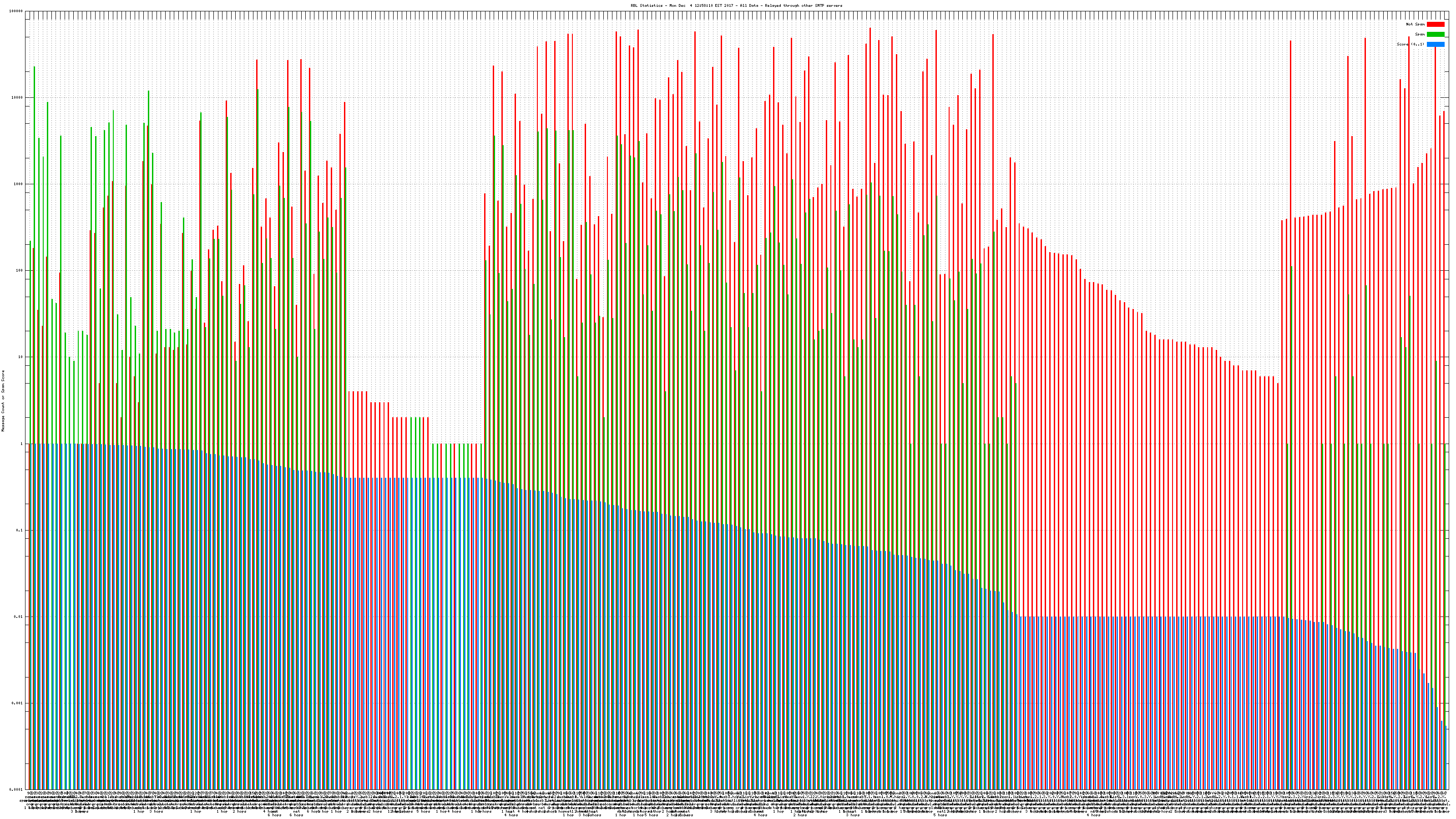Click the 0.01 y-axis tick label
The width and height of the screenshot is (1456, 819).
[19, 617]
